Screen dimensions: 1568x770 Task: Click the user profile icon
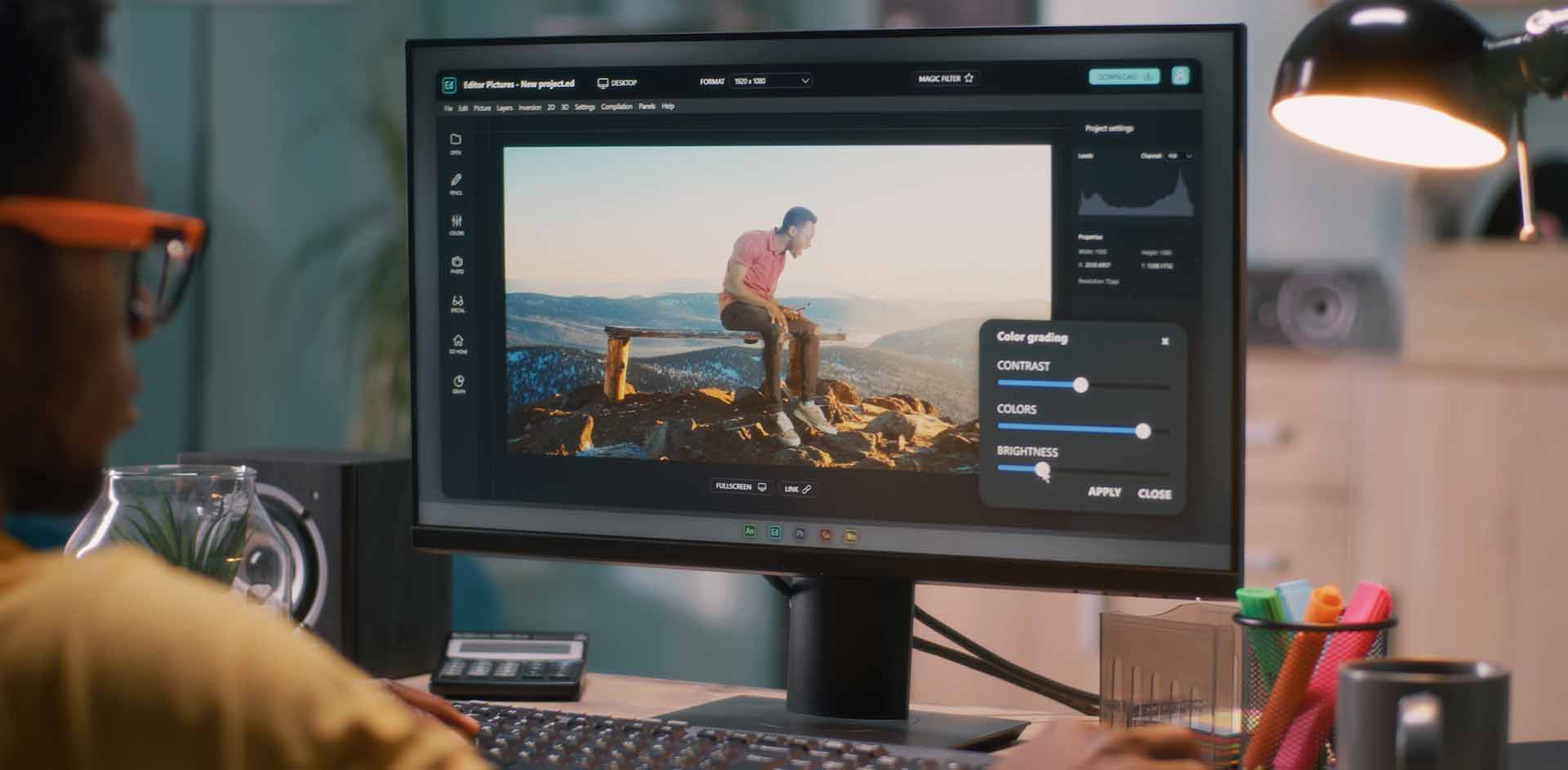pyautogui.click(x=1179, y=76)
